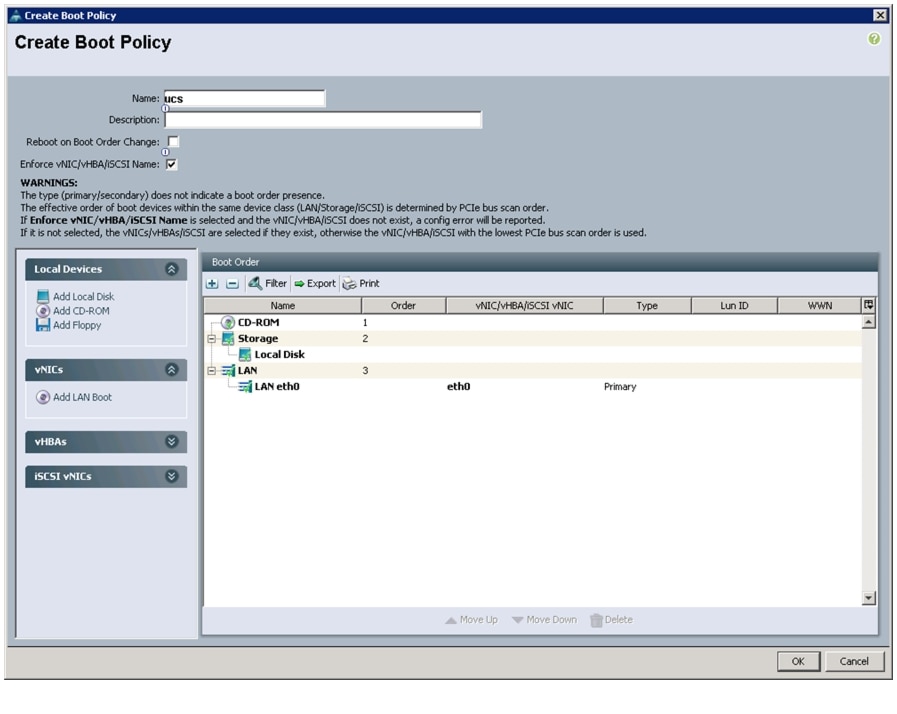Click the scrollbar down arrow in Boot Order
Screen dimensions: 897x714
(x=868, y=598)
